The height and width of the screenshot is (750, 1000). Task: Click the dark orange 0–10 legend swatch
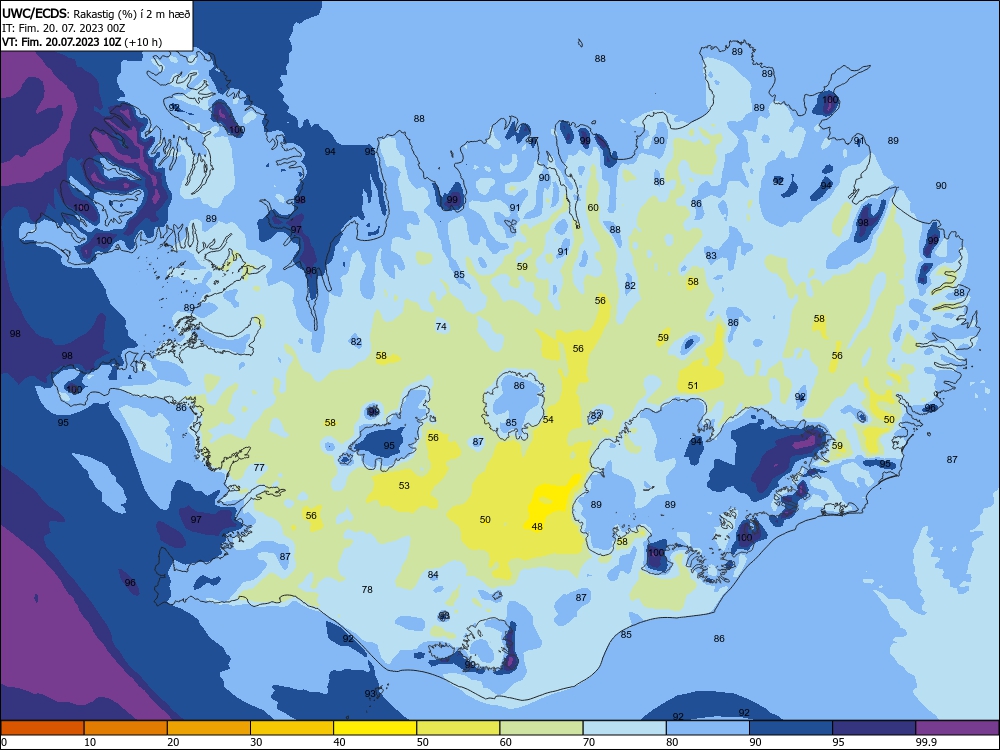42,728
